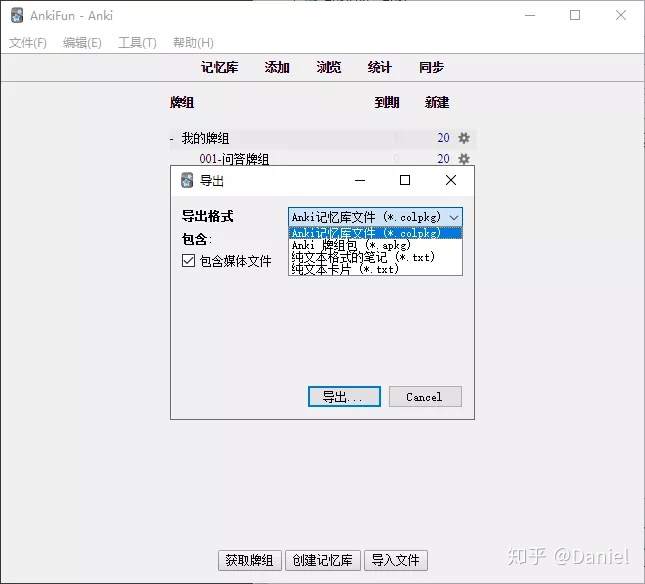Click the Anki app icon in main title bar
The height and width of the screenshot is (584, 645).
17,15
